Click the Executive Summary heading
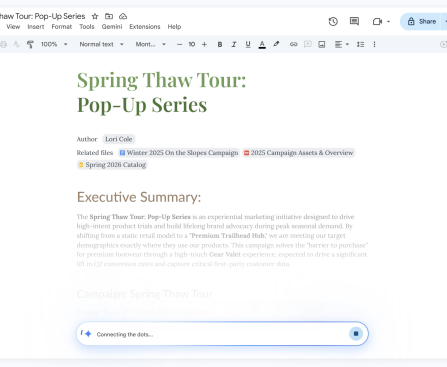Image resolution: width=447 pixels, height=367 pixels. pyautogui.click(x=139, y=197)
